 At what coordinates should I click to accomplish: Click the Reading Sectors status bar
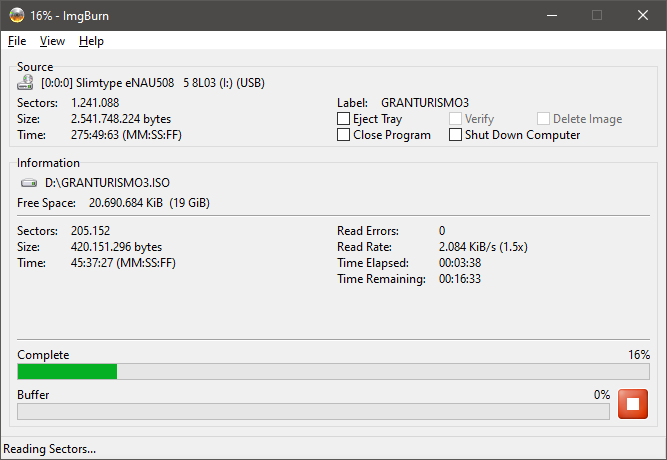(50, 449)
